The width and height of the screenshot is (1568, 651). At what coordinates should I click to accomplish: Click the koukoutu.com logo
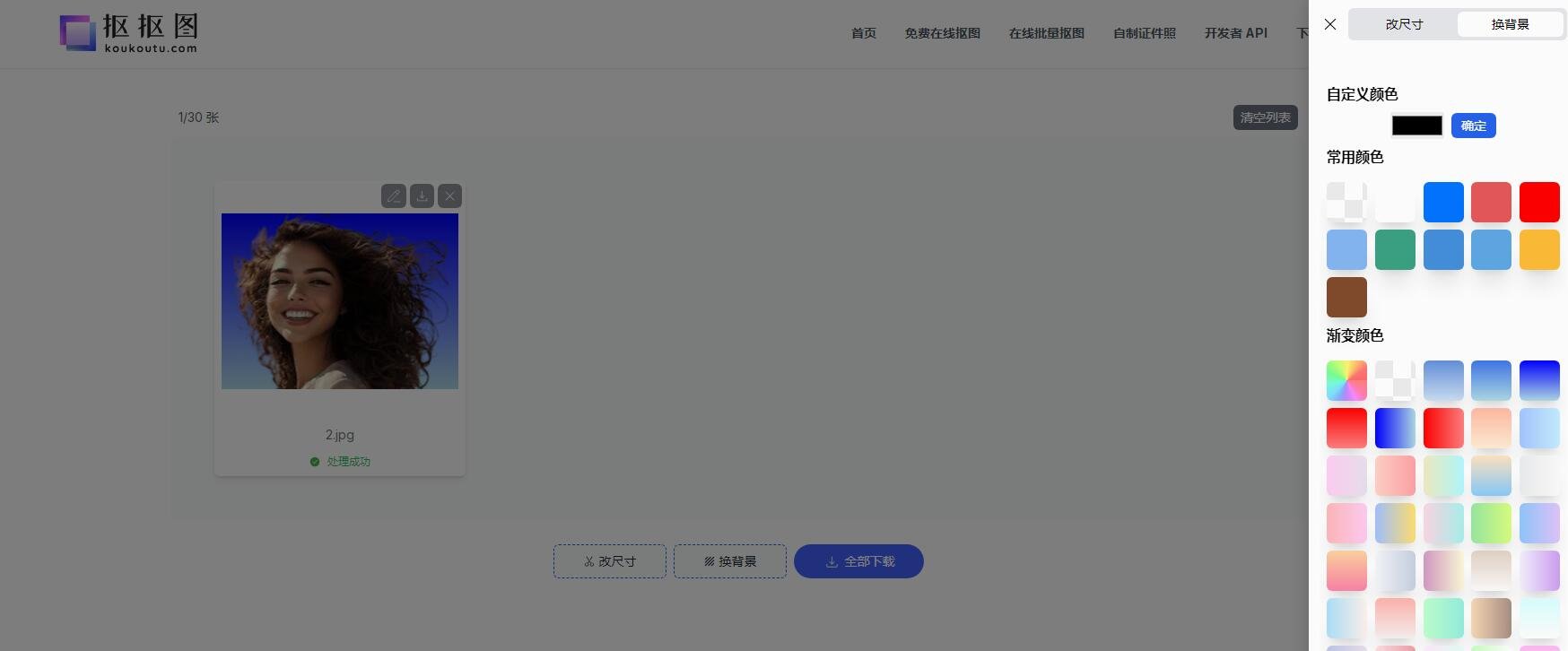(x=128, y=33)
